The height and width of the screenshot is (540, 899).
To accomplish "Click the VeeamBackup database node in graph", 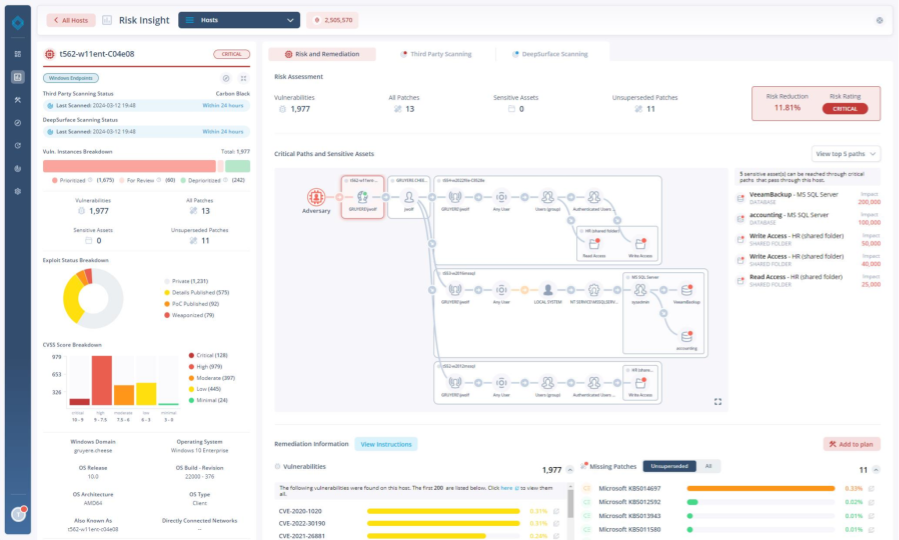I will pyautogui.click(x=686, y=290).
